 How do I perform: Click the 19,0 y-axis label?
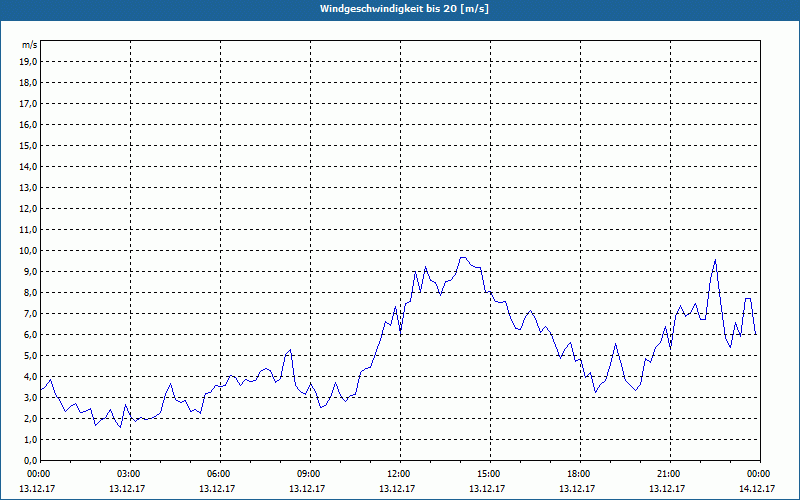(x=28, y=62)
